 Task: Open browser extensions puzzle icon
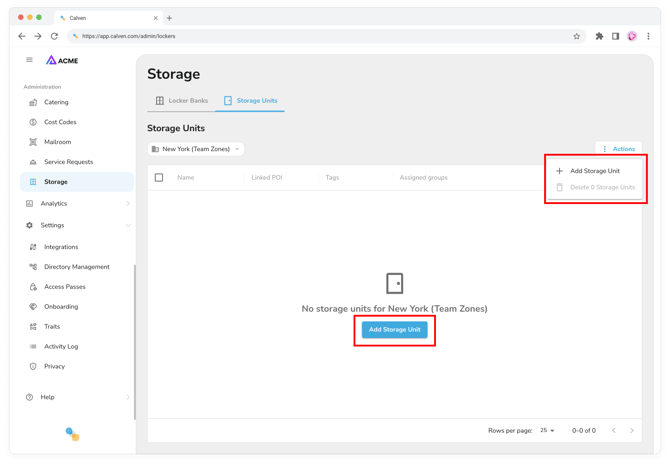coord(599,36)
